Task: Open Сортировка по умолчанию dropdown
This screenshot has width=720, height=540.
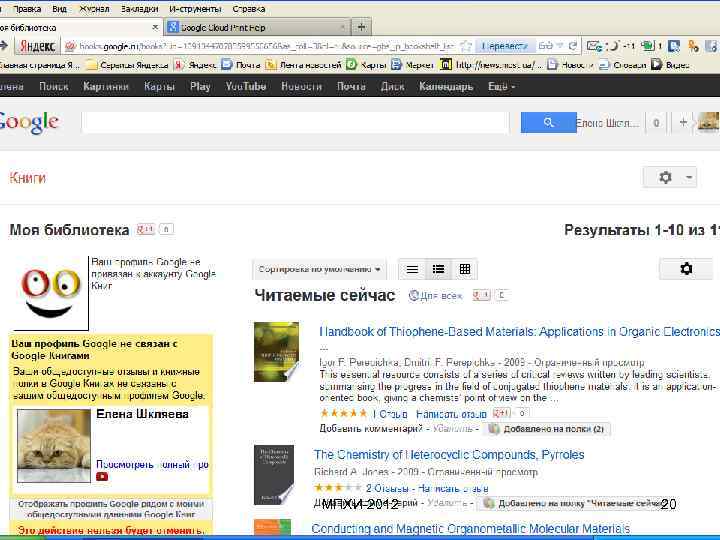Action: click(x=319, y=269)
